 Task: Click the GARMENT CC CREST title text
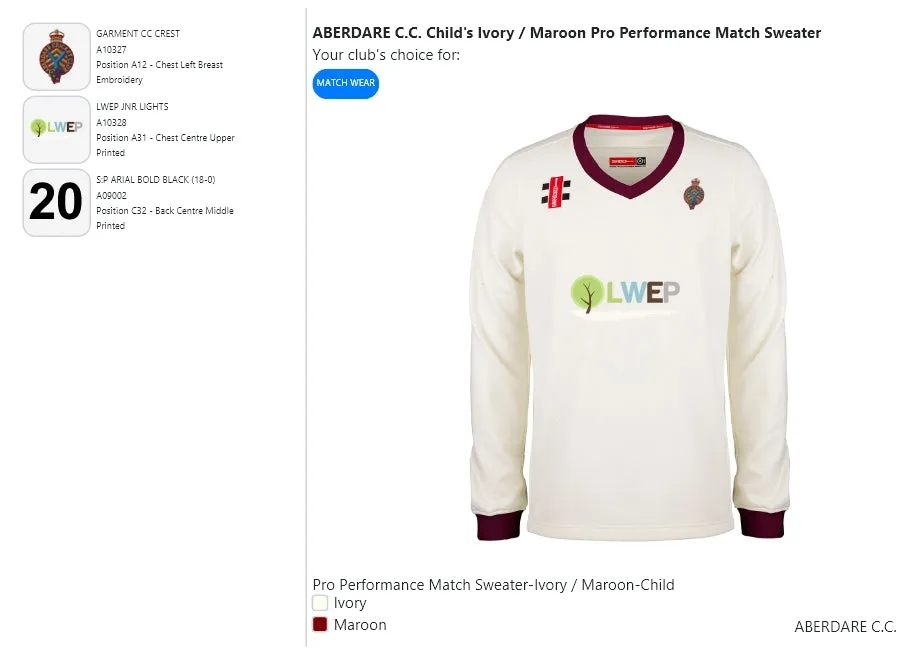(138, 34)
